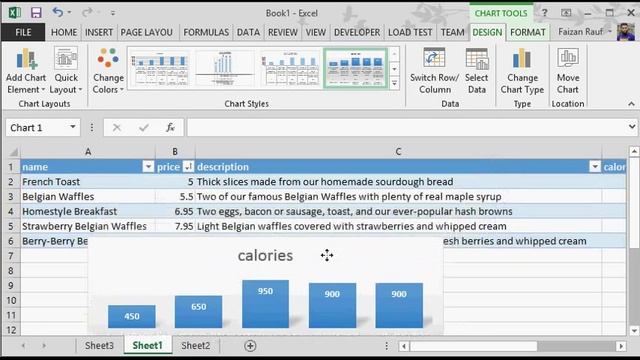Image resolution: width=640 pixels, height=360 pixels.
Task: Open the undo history dropdown arrow
Action: click(x=69, y=13)
